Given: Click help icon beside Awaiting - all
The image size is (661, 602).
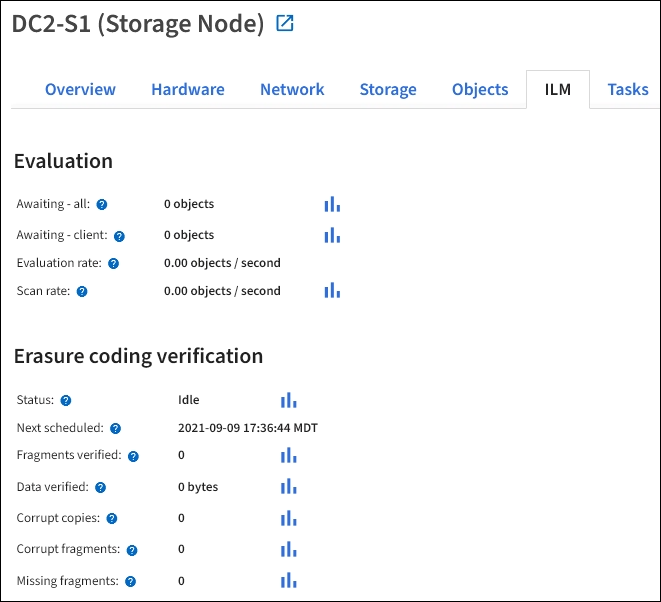Looking at the screenshot, I should point(102,204).
